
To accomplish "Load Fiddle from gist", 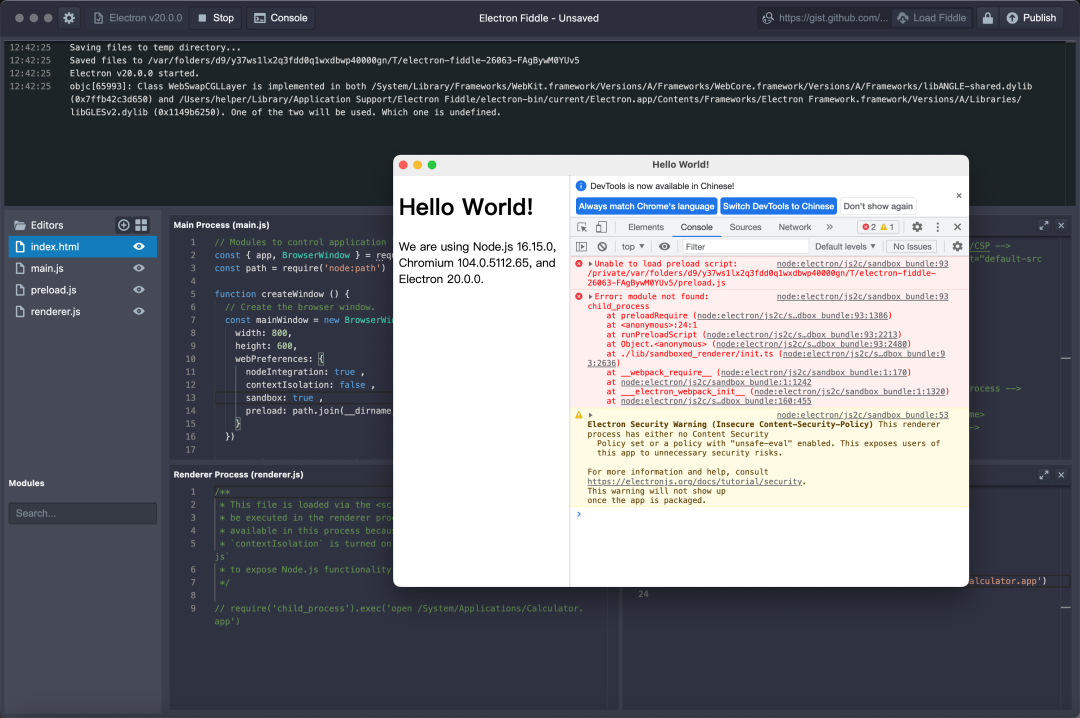I will coord(932,18).
